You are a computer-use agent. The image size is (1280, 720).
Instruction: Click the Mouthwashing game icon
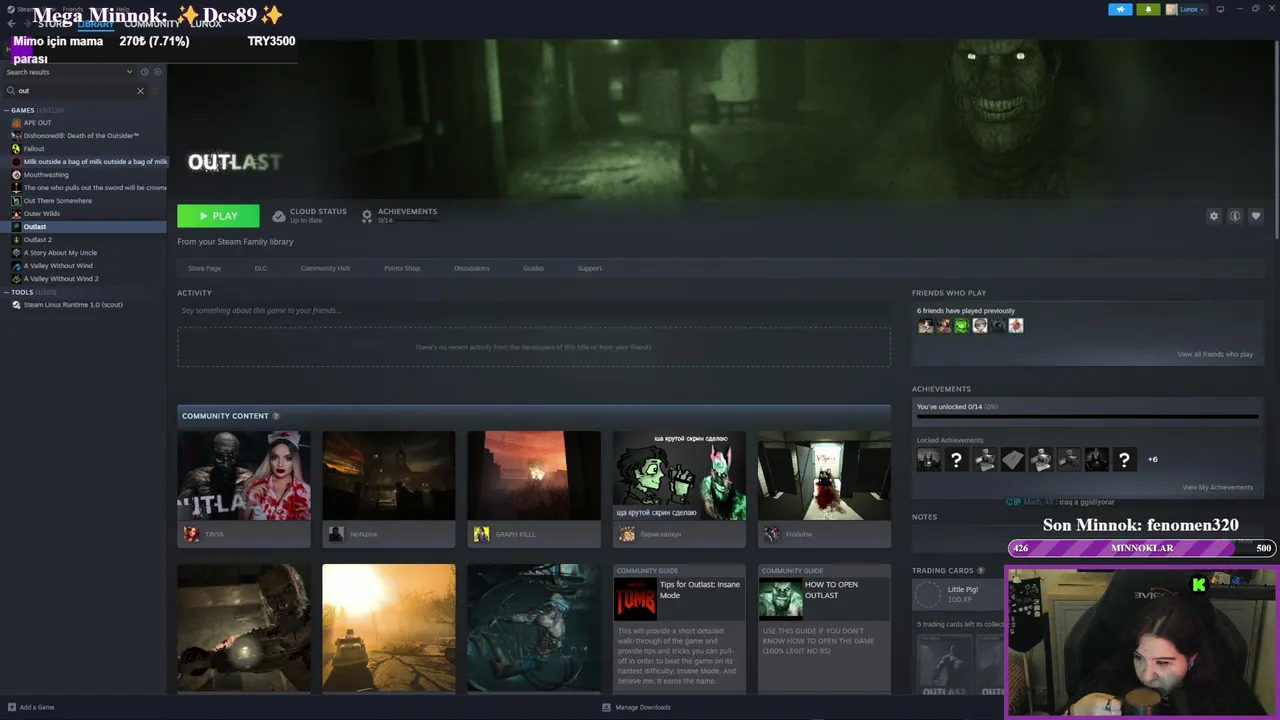[x=16, y=175]
